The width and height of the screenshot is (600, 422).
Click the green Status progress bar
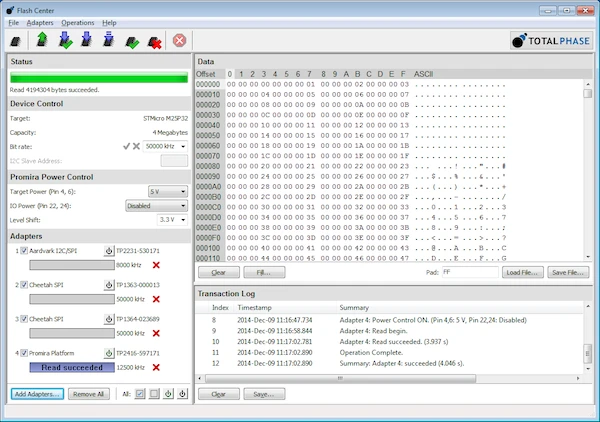pyautogui.click(x=99, y=78)
